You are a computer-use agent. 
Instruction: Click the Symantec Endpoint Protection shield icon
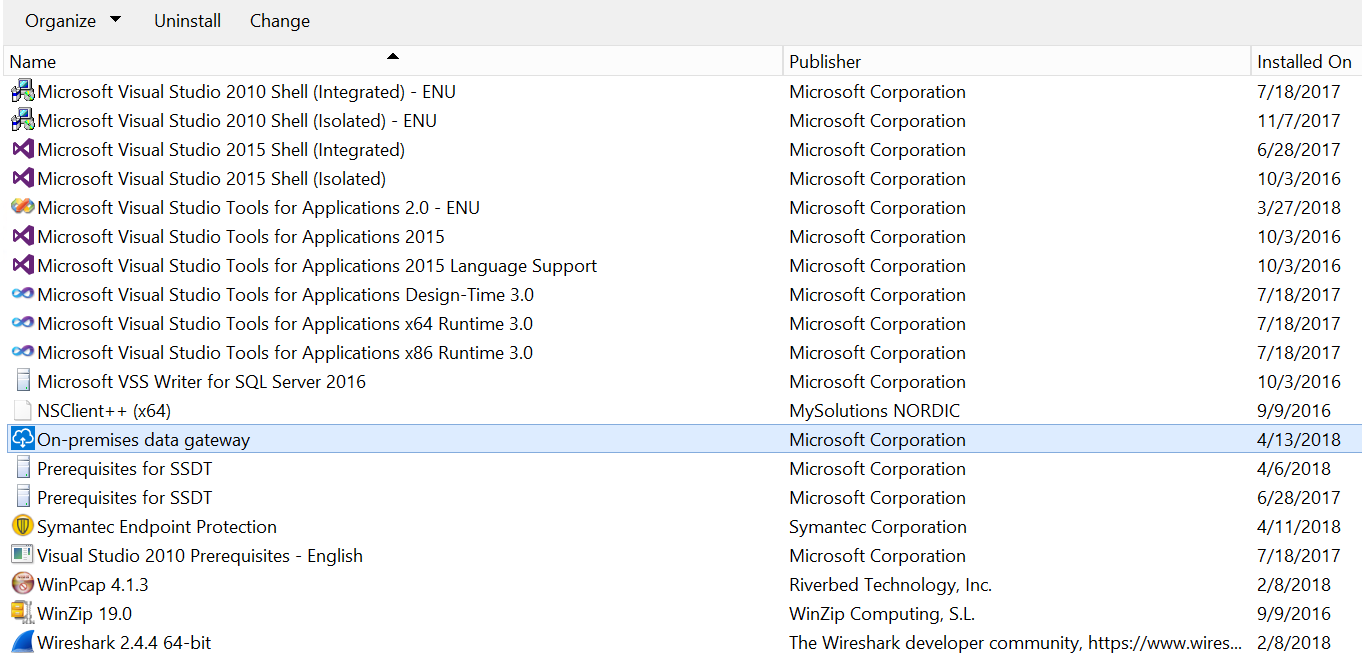pyautogui.click(x=22, y=527)
